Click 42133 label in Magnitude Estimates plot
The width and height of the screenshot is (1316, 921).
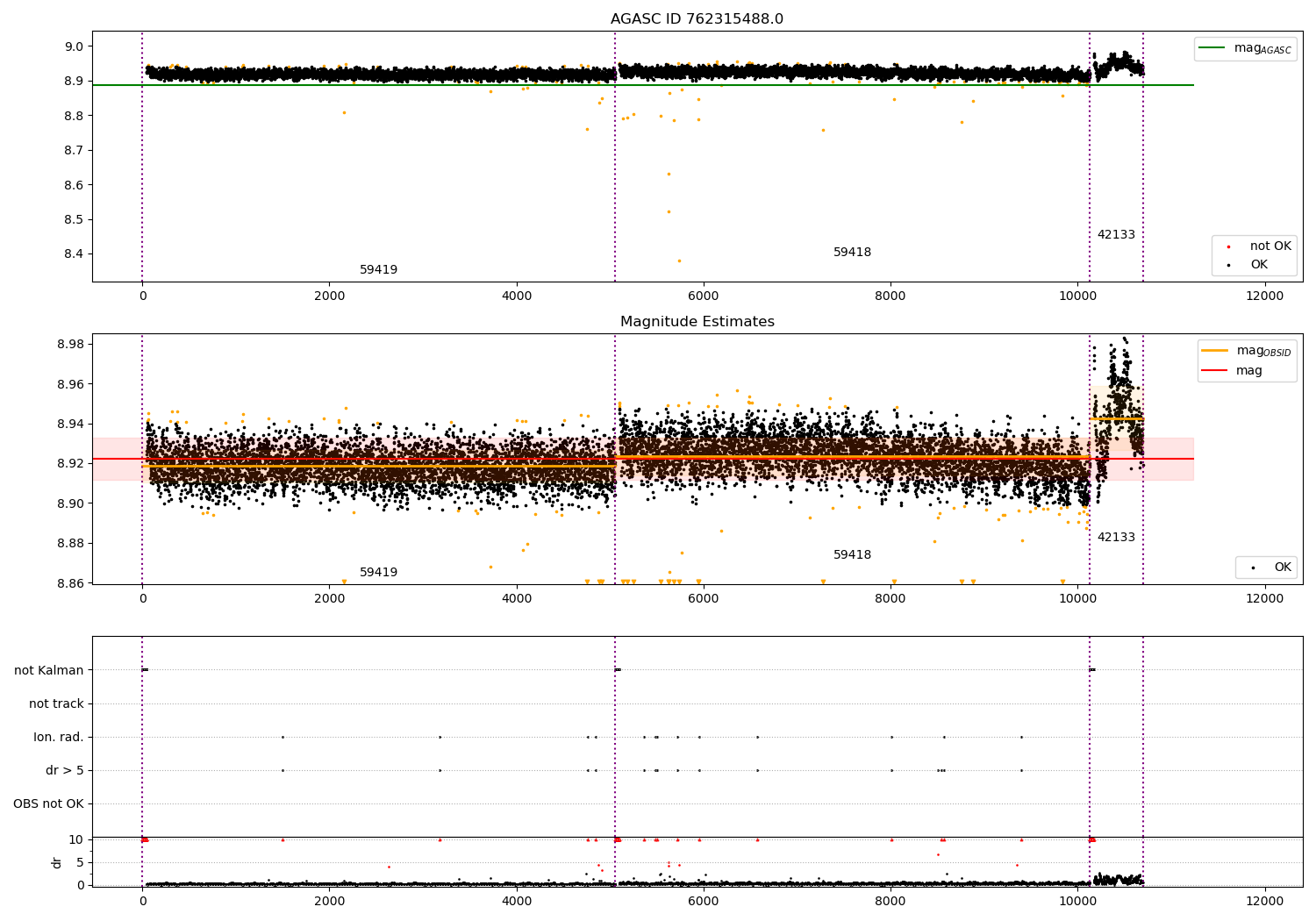tap(1116, 538)
